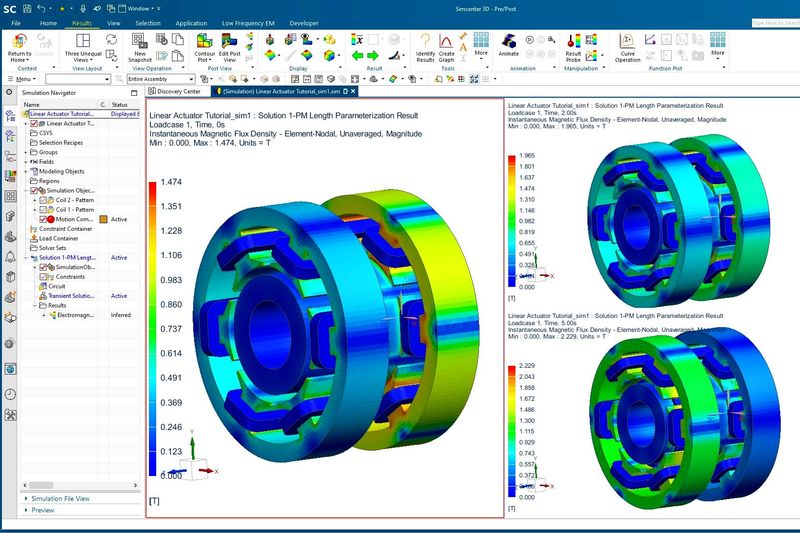Open the File menu
The image size is (800, 533).
click(x=16, y=23)
